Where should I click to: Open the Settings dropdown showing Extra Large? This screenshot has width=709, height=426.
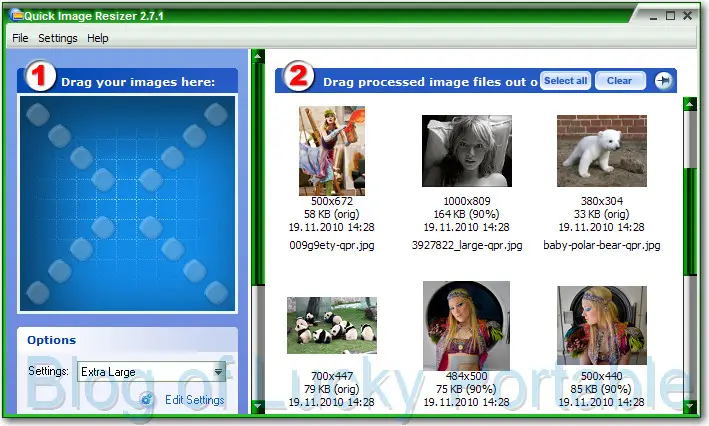coord(151,372)
